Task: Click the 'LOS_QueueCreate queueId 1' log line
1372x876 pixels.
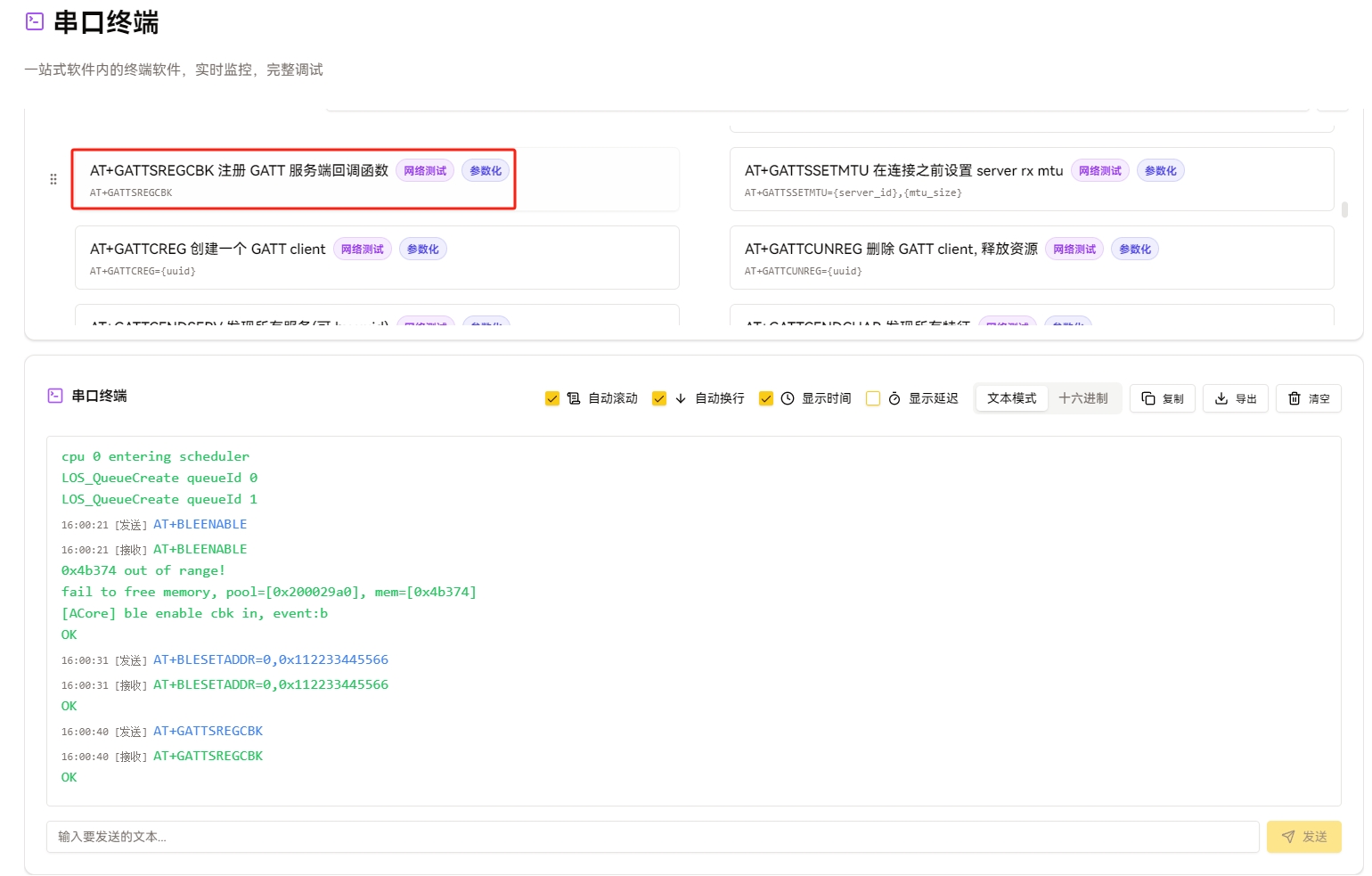Action: coord(159,499)
